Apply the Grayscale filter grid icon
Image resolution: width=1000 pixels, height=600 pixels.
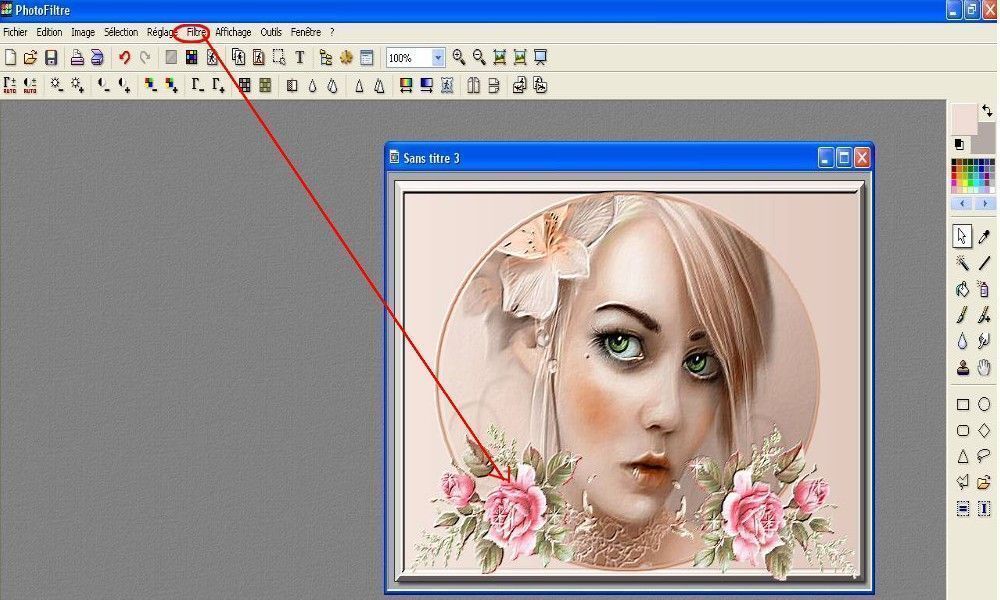[245, 85]
